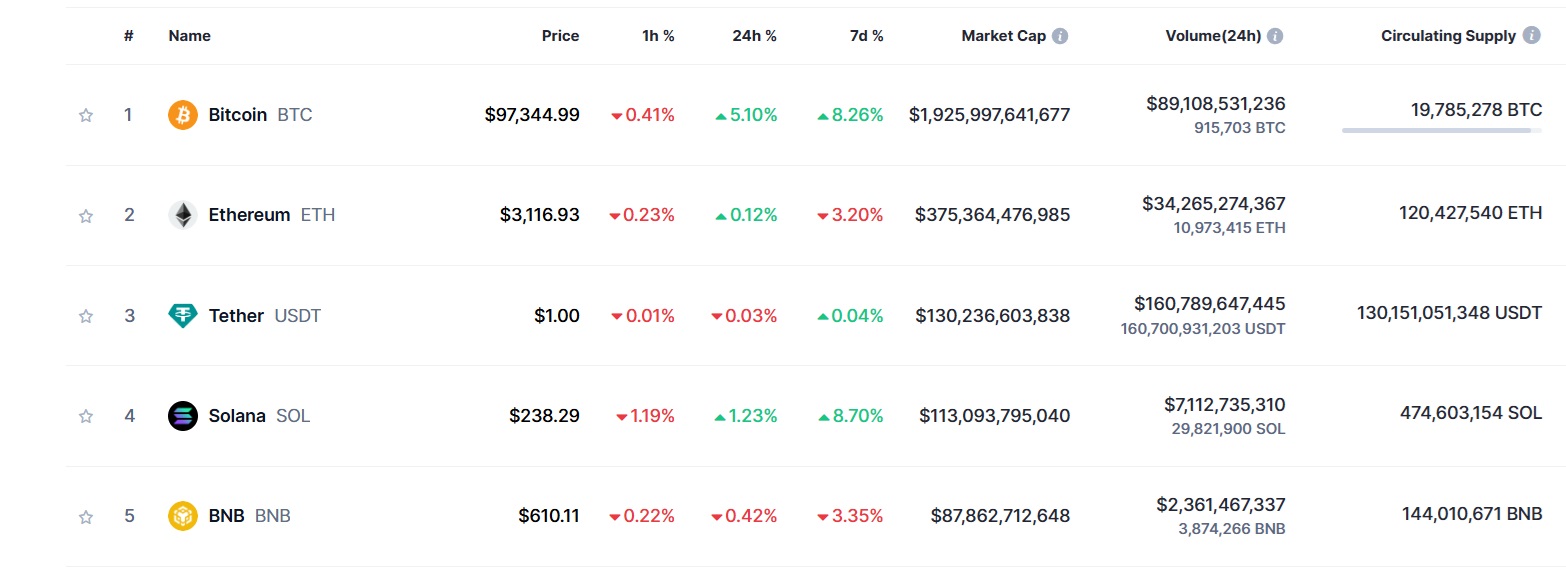Sort by the 1h % column header
This screenshot has height=571, width=1566.
coord(658,36)
